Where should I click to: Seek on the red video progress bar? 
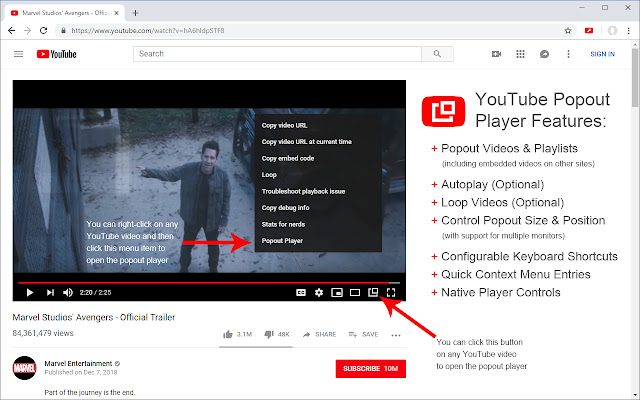pos(209,282)
